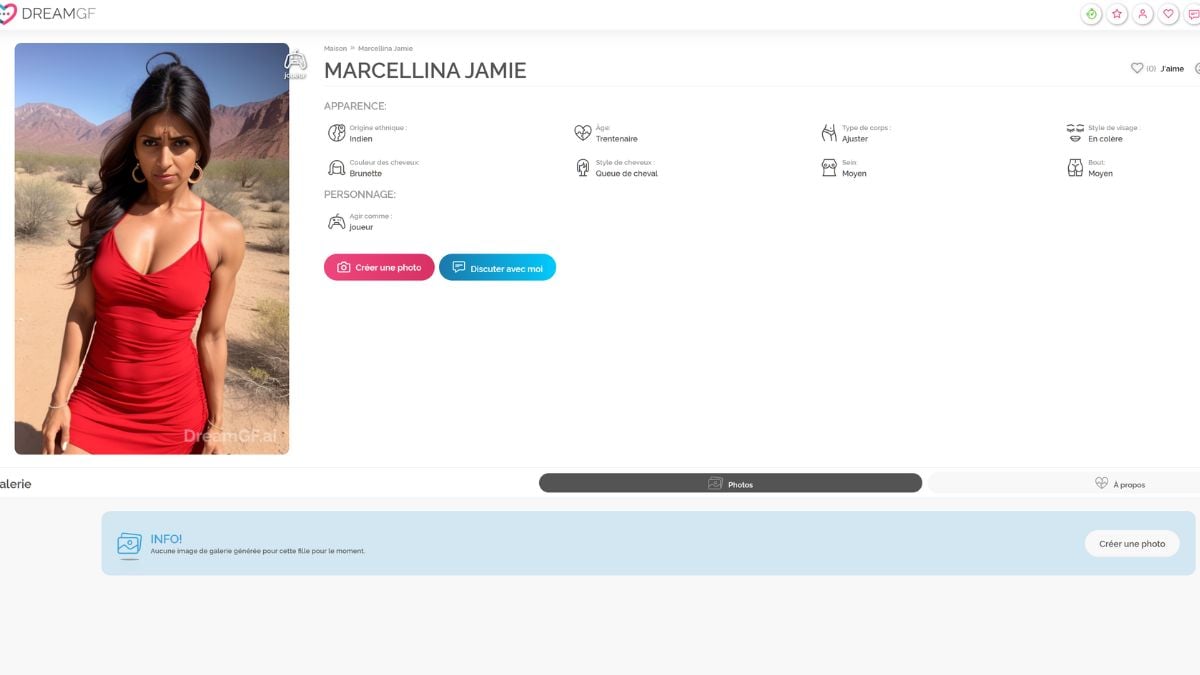Open the user account icon

click(1143, 14)
